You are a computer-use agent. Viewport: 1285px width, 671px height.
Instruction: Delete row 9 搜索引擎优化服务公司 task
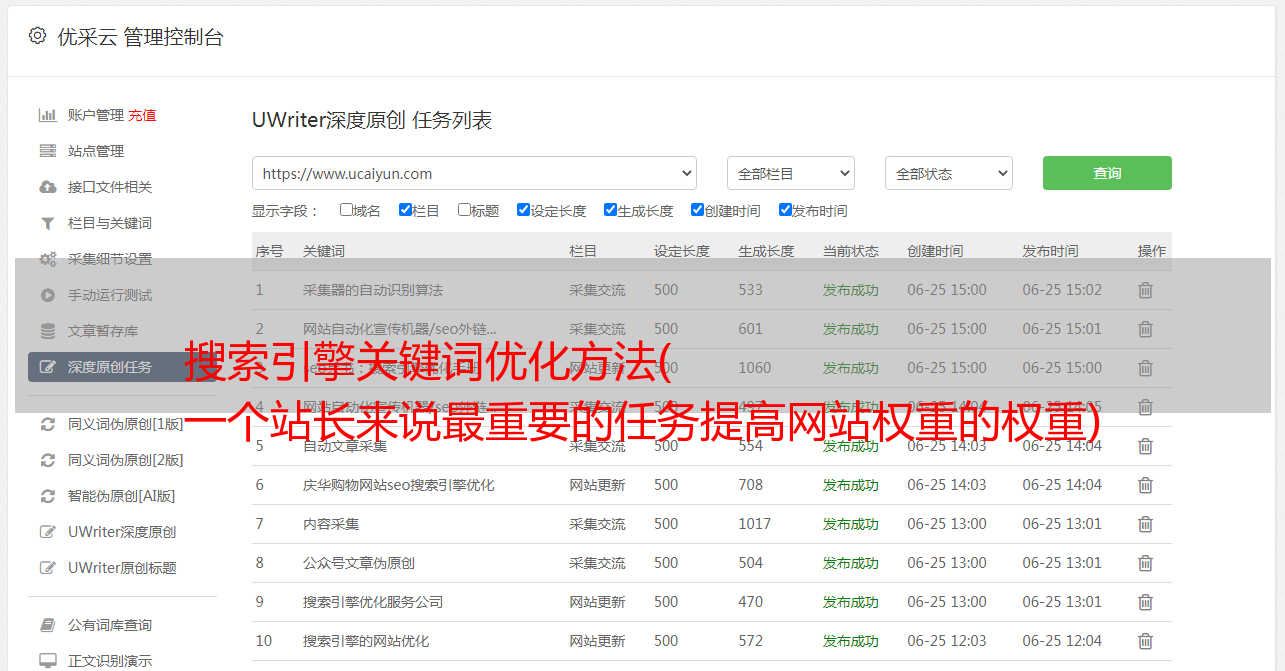(1146, 602)
